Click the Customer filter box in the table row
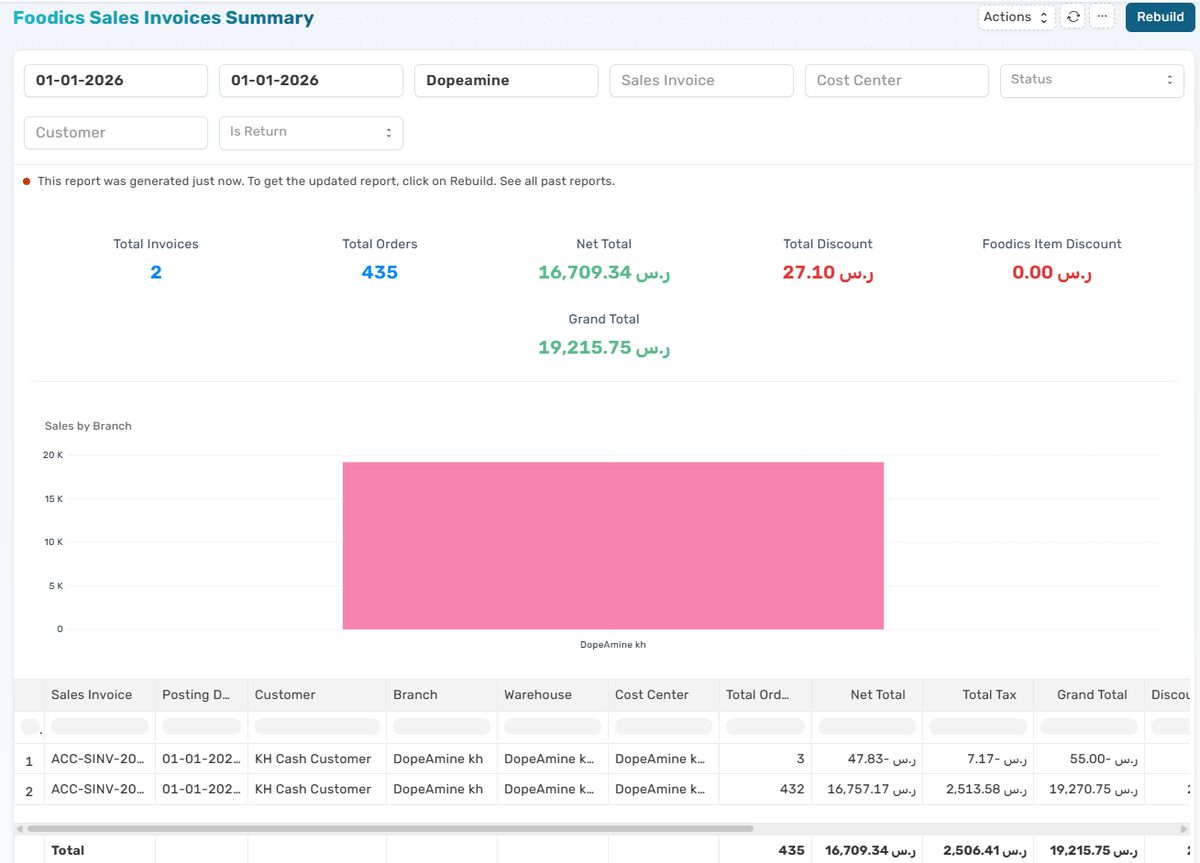1200x863 pixels. (315, 725)
